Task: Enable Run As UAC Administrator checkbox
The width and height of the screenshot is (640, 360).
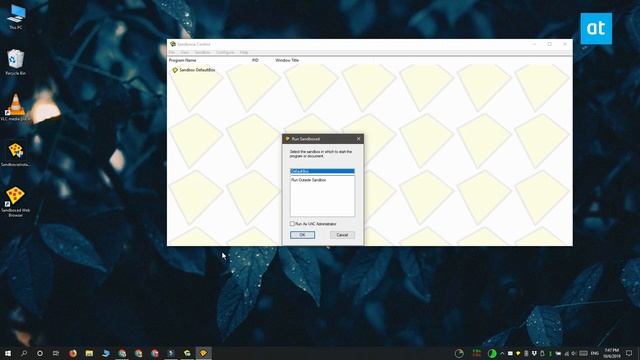Action: (x=292, y=224)
